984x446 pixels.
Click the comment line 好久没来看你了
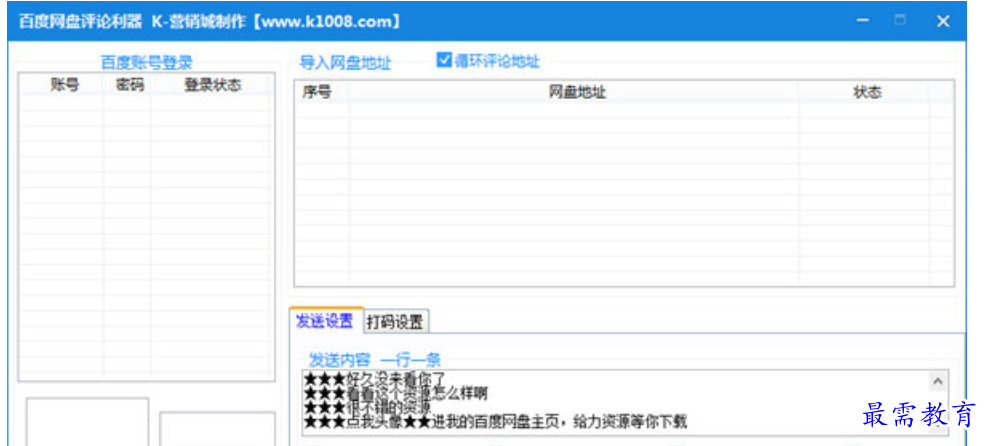click(374, 380)
